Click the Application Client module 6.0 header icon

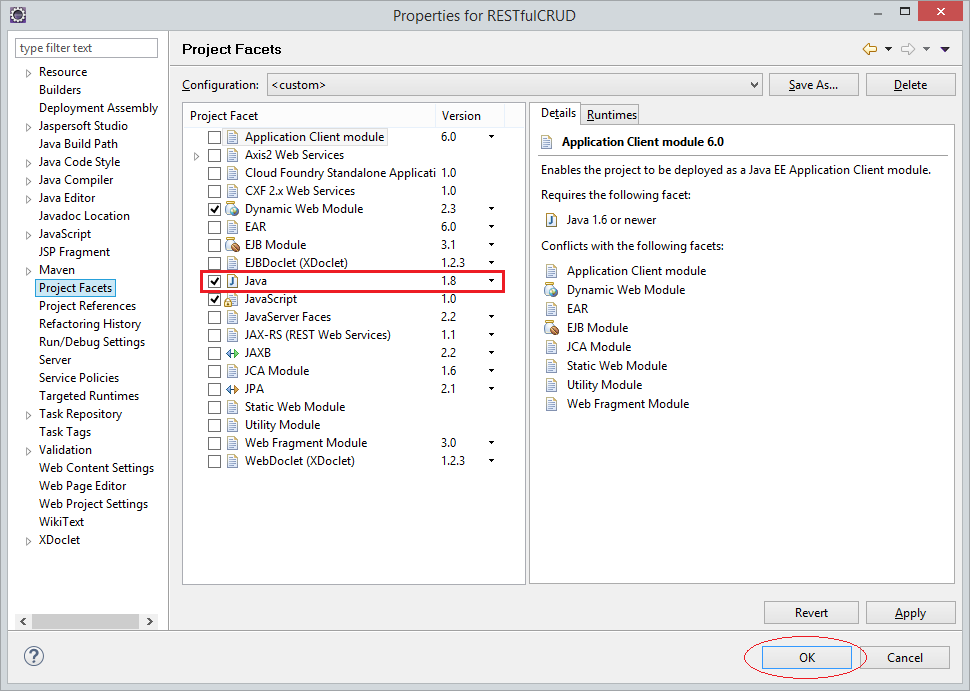tap(547, 142)
